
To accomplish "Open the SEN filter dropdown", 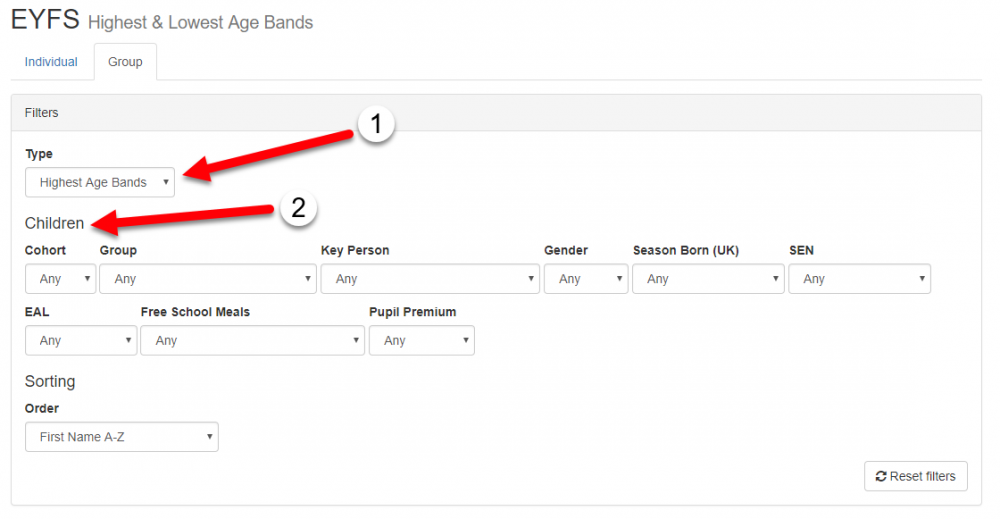I will point(859,279).
